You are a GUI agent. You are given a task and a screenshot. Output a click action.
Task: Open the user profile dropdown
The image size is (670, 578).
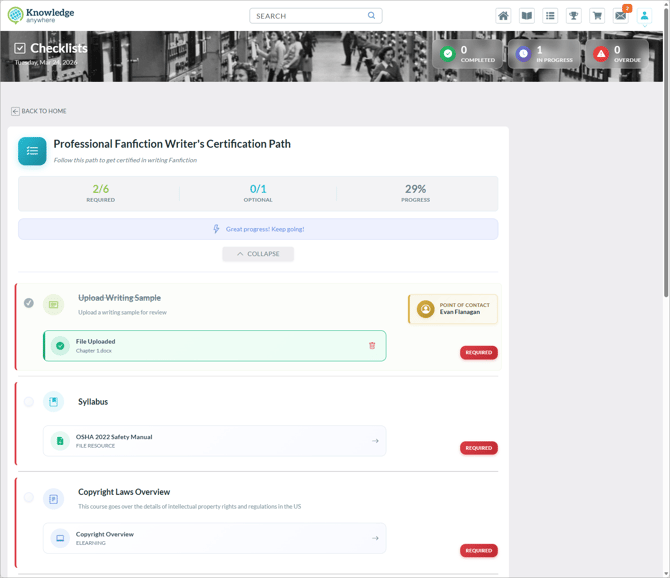click(645, 16)
